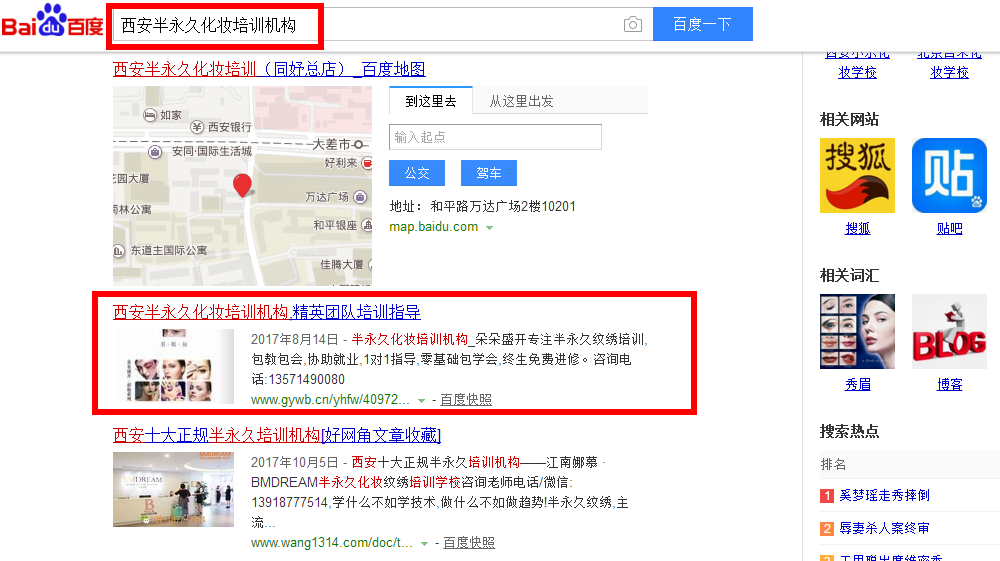Click the 秀眉 text link

(x=857, y=384)
